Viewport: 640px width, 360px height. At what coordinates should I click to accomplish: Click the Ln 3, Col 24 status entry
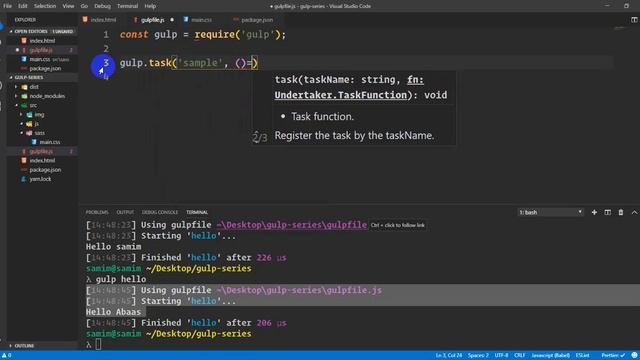pos(449,356)
